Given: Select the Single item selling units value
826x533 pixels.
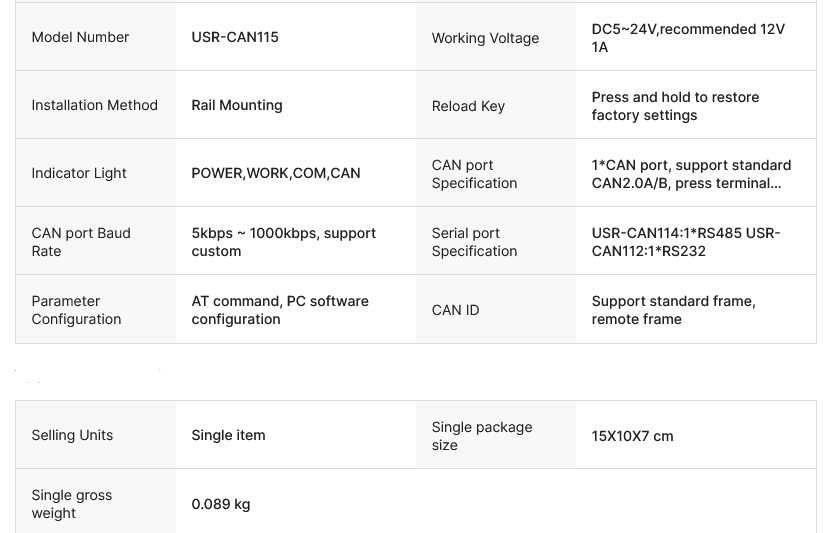Looking at the screenshot, I should click(228, 435).
